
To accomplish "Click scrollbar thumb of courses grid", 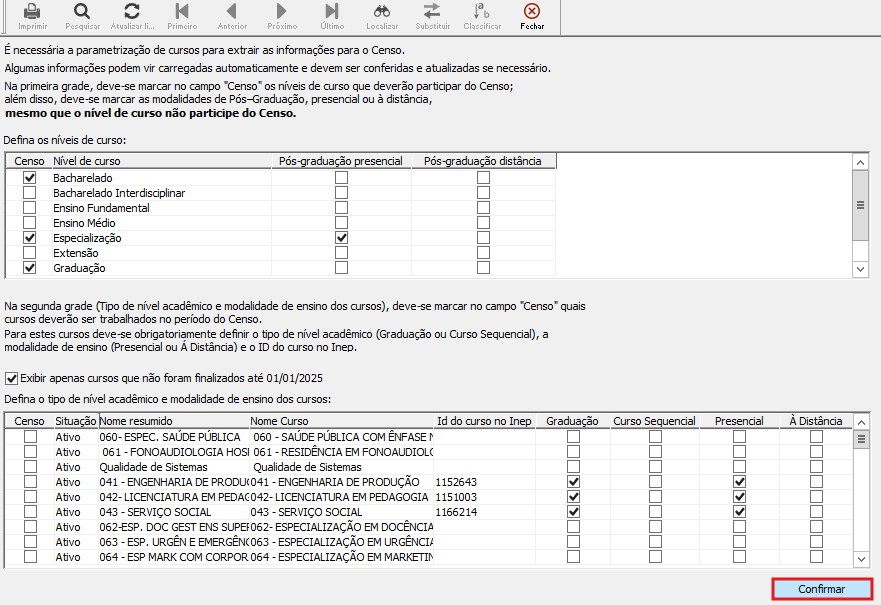I will 861,439.
